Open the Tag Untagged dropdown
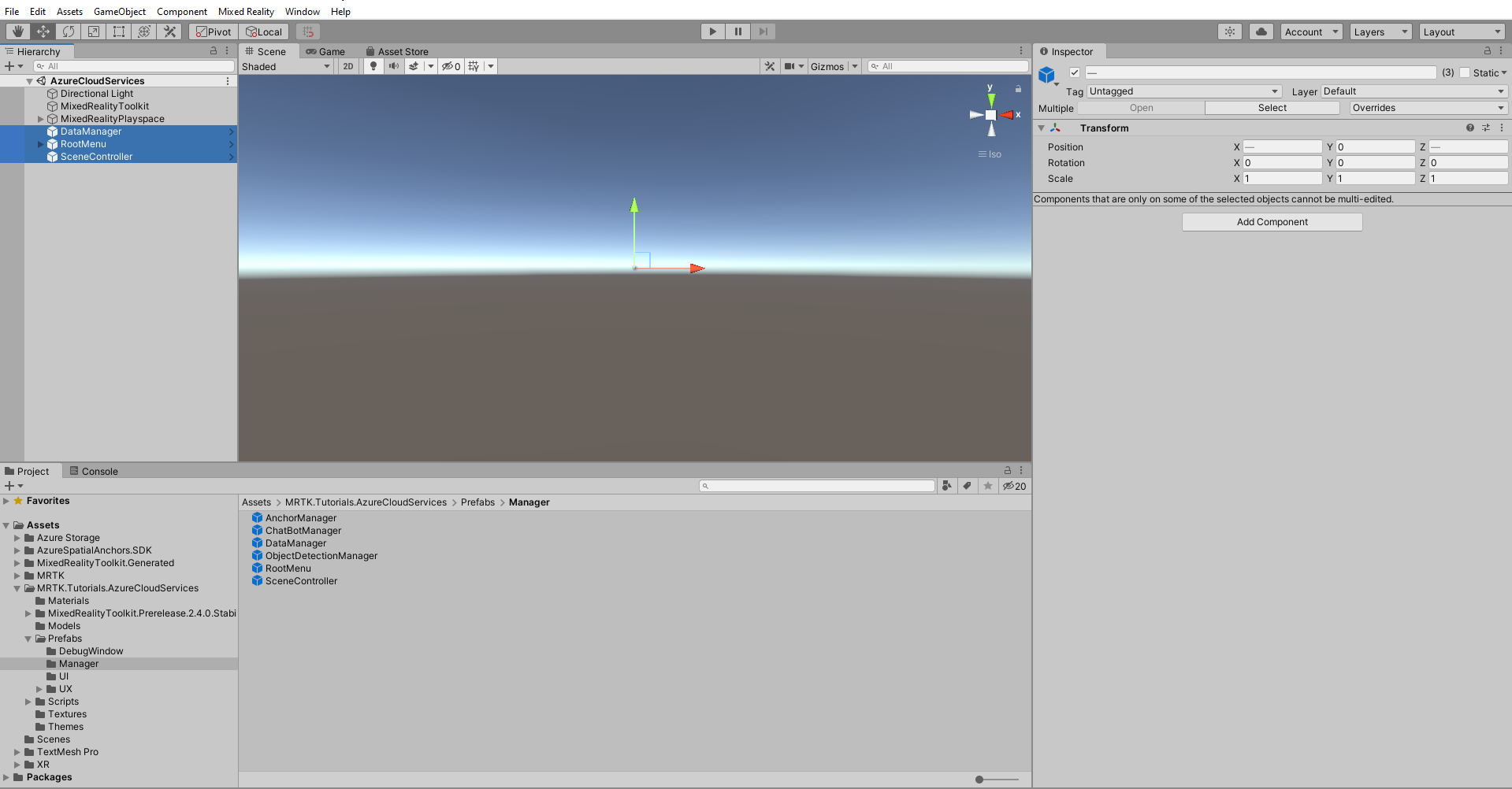This screenshot has width=1512, height=789. click(x=1184, y=91)
